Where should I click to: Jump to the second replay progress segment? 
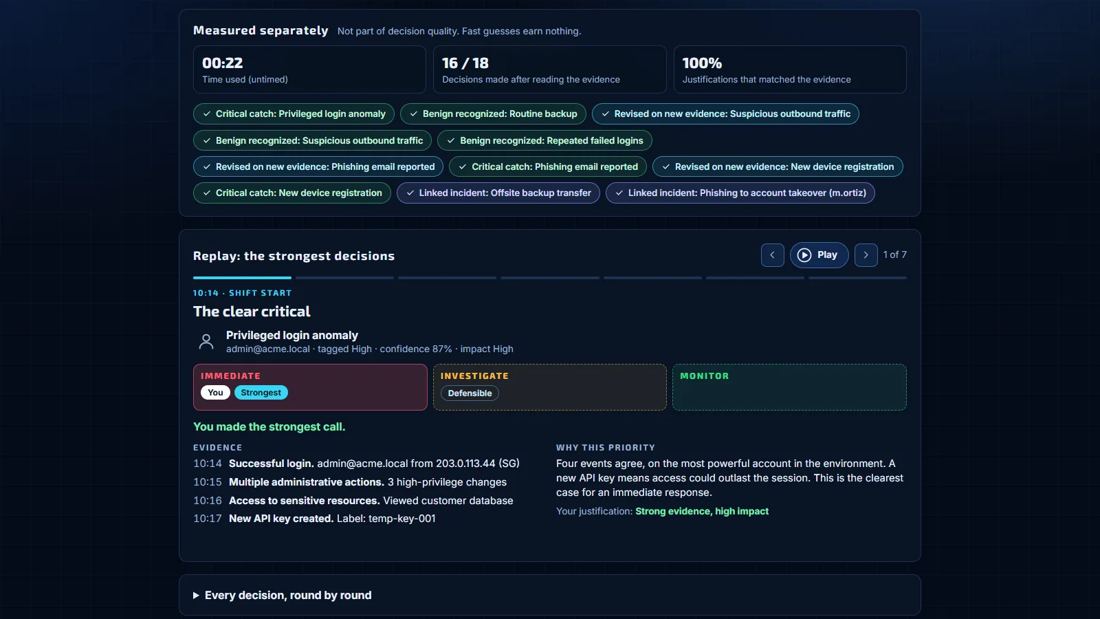coord(344,278)
